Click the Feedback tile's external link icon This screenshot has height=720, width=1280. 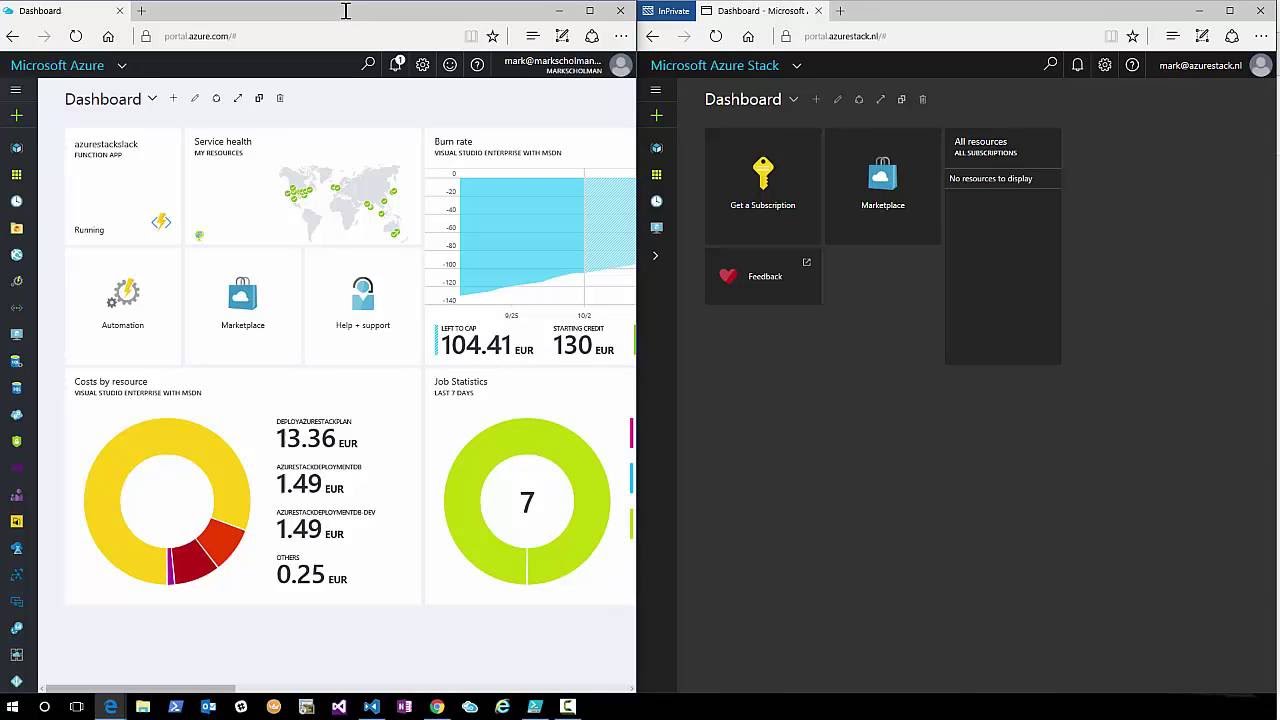click(807, 262)
